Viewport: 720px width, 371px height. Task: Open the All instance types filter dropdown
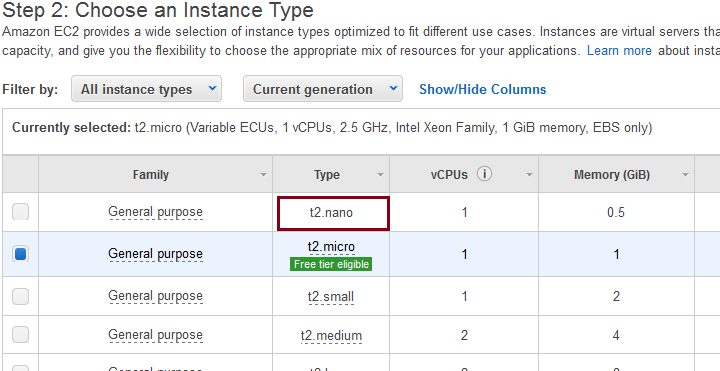pos(146,89)
